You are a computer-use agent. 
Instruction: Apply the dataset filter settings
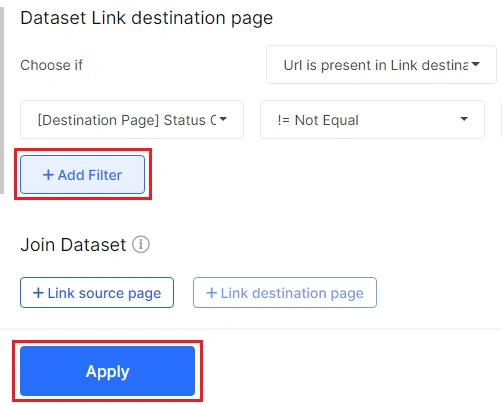point(107,371)
